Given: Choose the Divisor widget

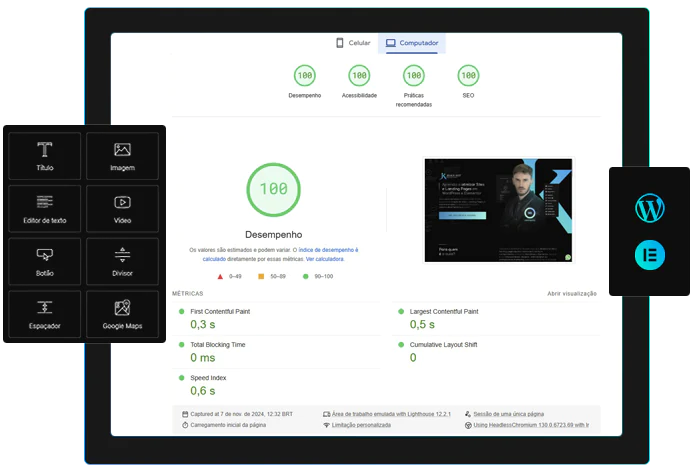Looking at the screenshot, I should coord(122,261).
